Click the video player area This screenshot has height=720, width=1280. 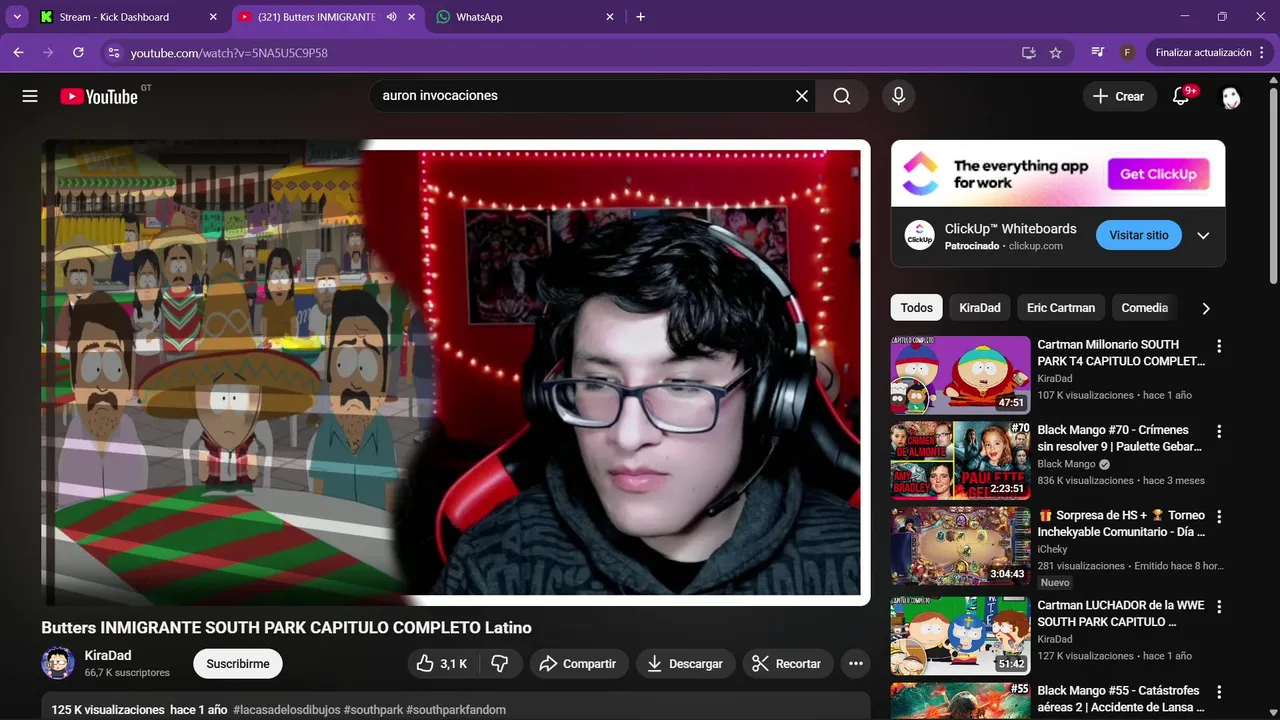(456, 372)
